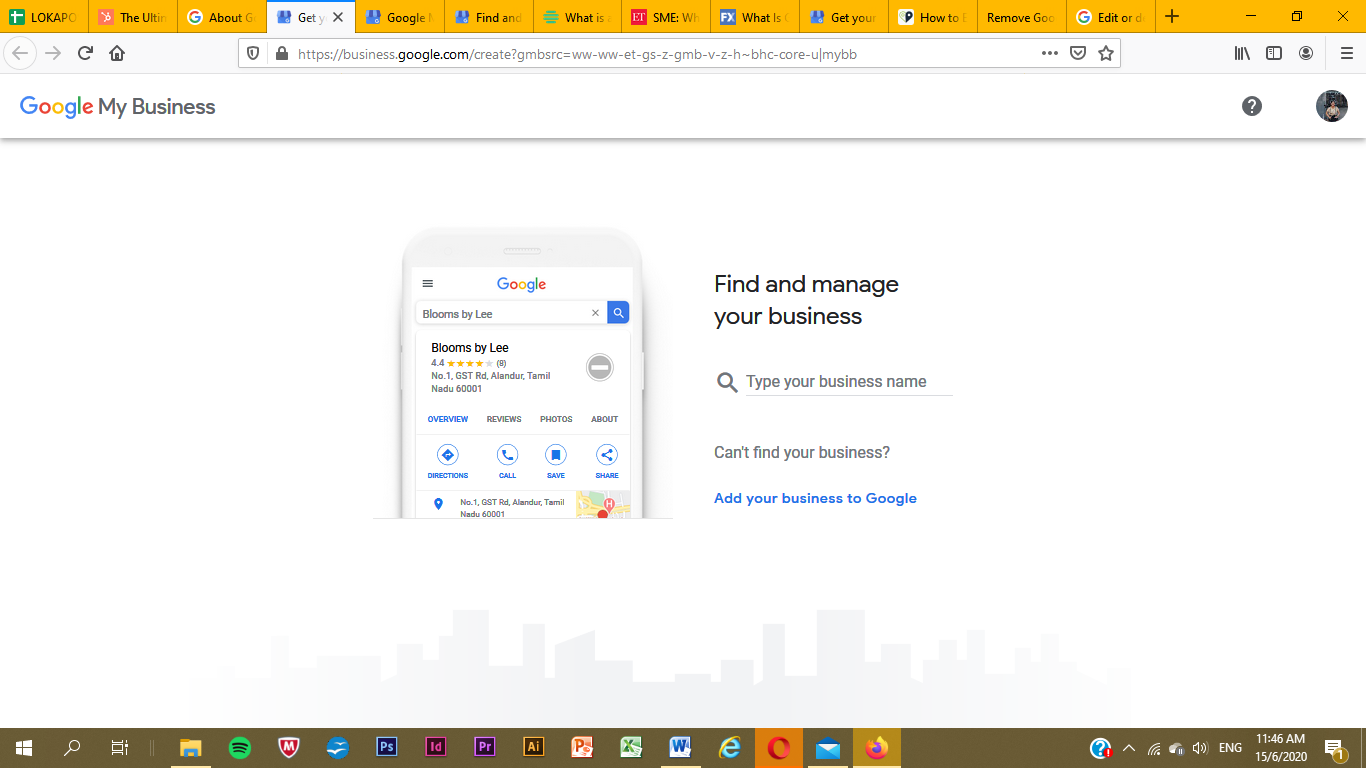The height and width of the screenshot is (768, 1366).
Task: Switch to the LOKAPO tab
Action: coord(44,17)
